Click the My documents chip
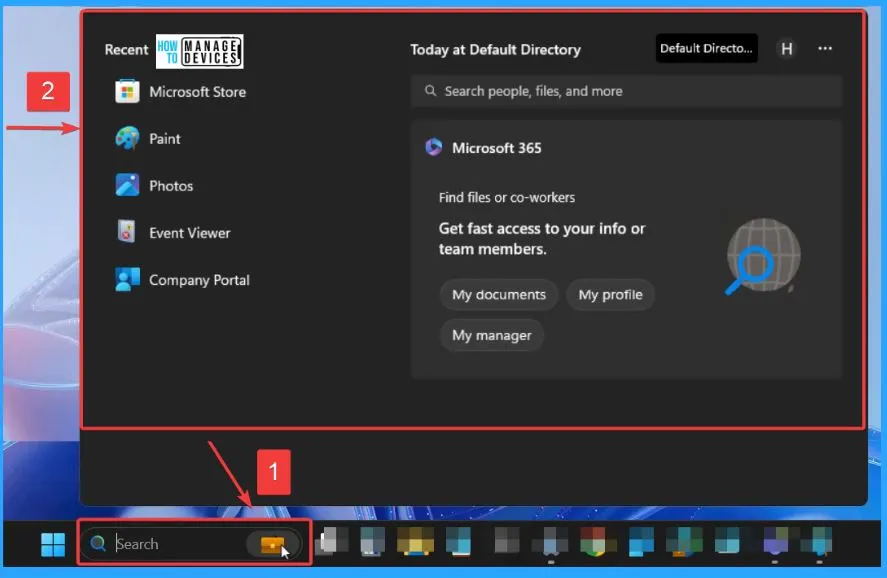 pos(499,295)
